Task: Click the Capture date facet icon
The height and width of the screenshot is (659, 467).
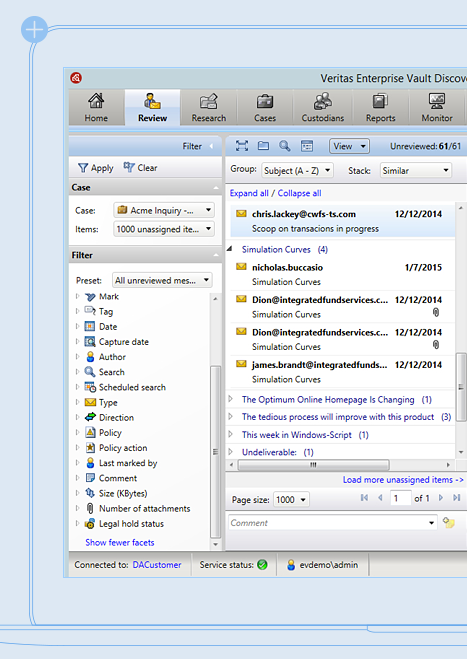Action: click(90, 342)
